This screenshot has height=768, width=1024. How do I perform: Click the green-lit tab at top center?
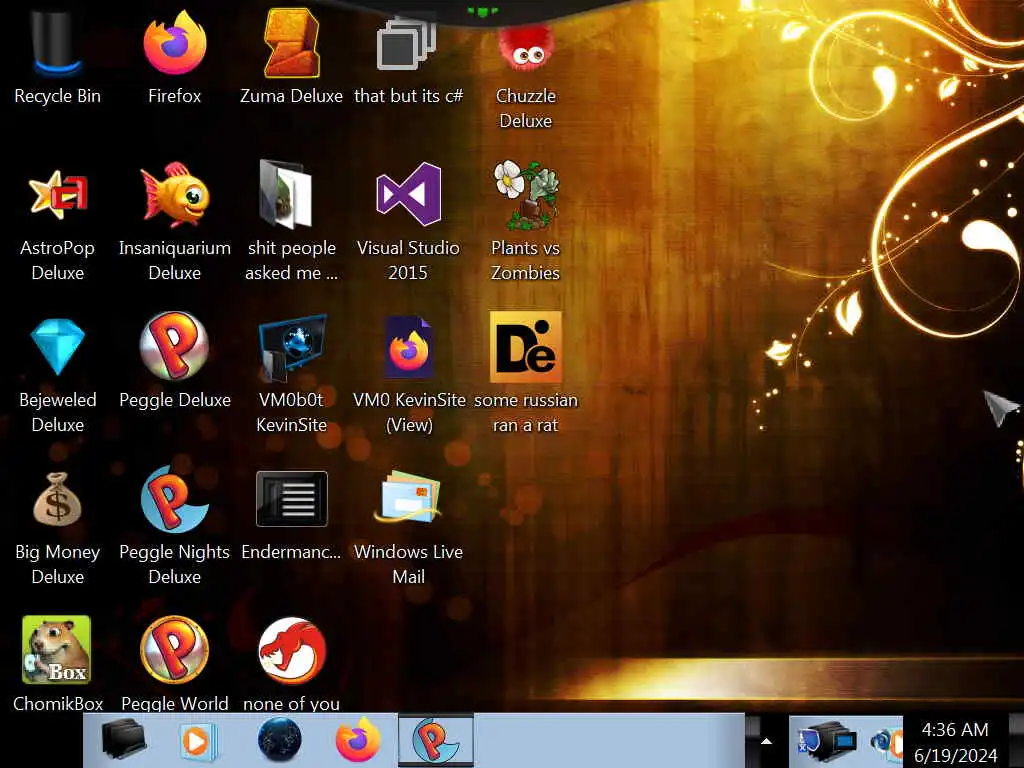[483, 12]
